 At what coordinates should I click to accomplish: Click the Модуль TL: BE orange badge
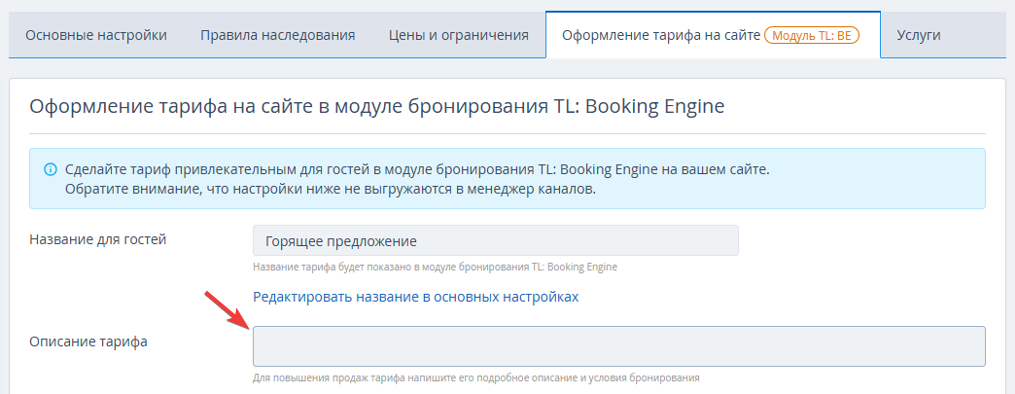point(812,35)
